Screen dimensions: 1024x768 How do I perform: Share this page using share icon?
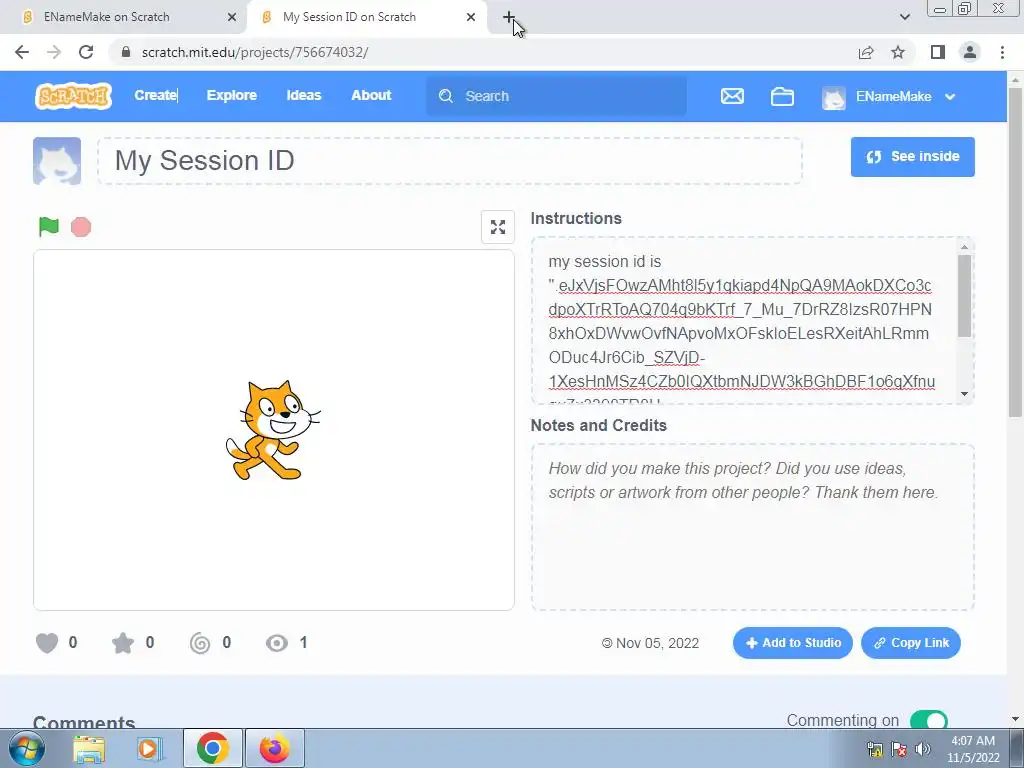(x=866, y=52)
